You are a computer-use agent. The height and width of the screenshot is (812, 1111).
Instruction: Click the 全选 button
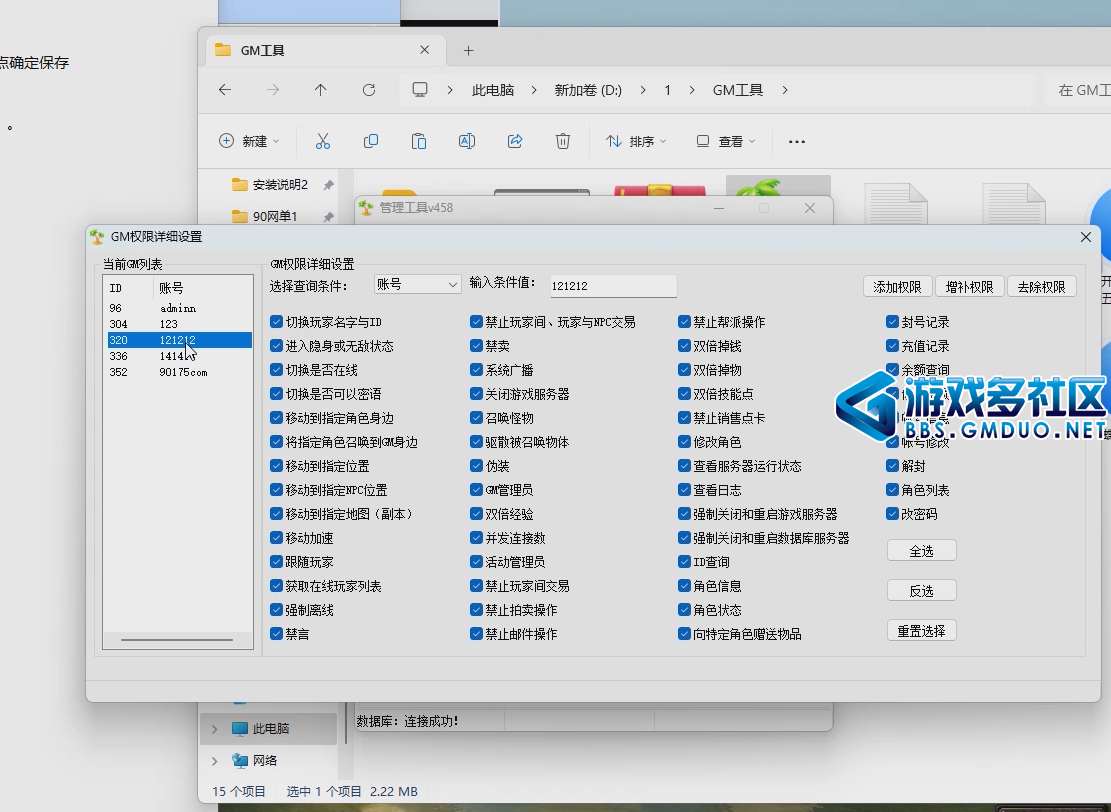922,551
